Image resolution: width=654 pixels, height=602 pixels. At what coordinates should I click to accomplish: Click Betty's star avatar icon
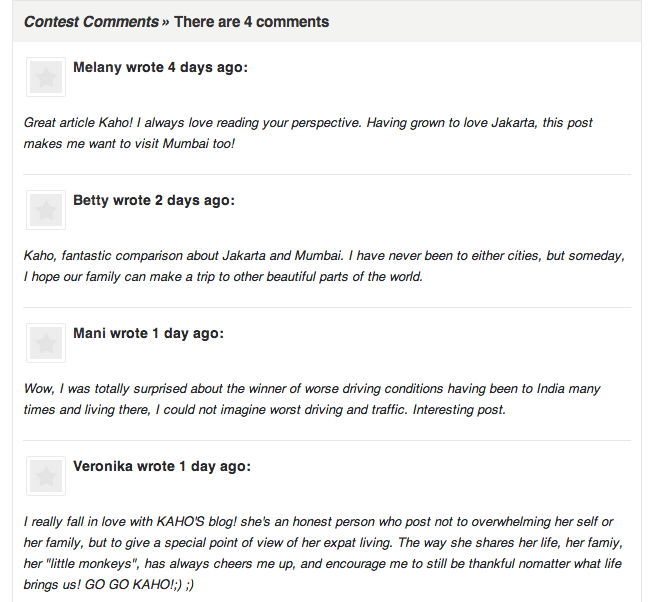[46, 210]
